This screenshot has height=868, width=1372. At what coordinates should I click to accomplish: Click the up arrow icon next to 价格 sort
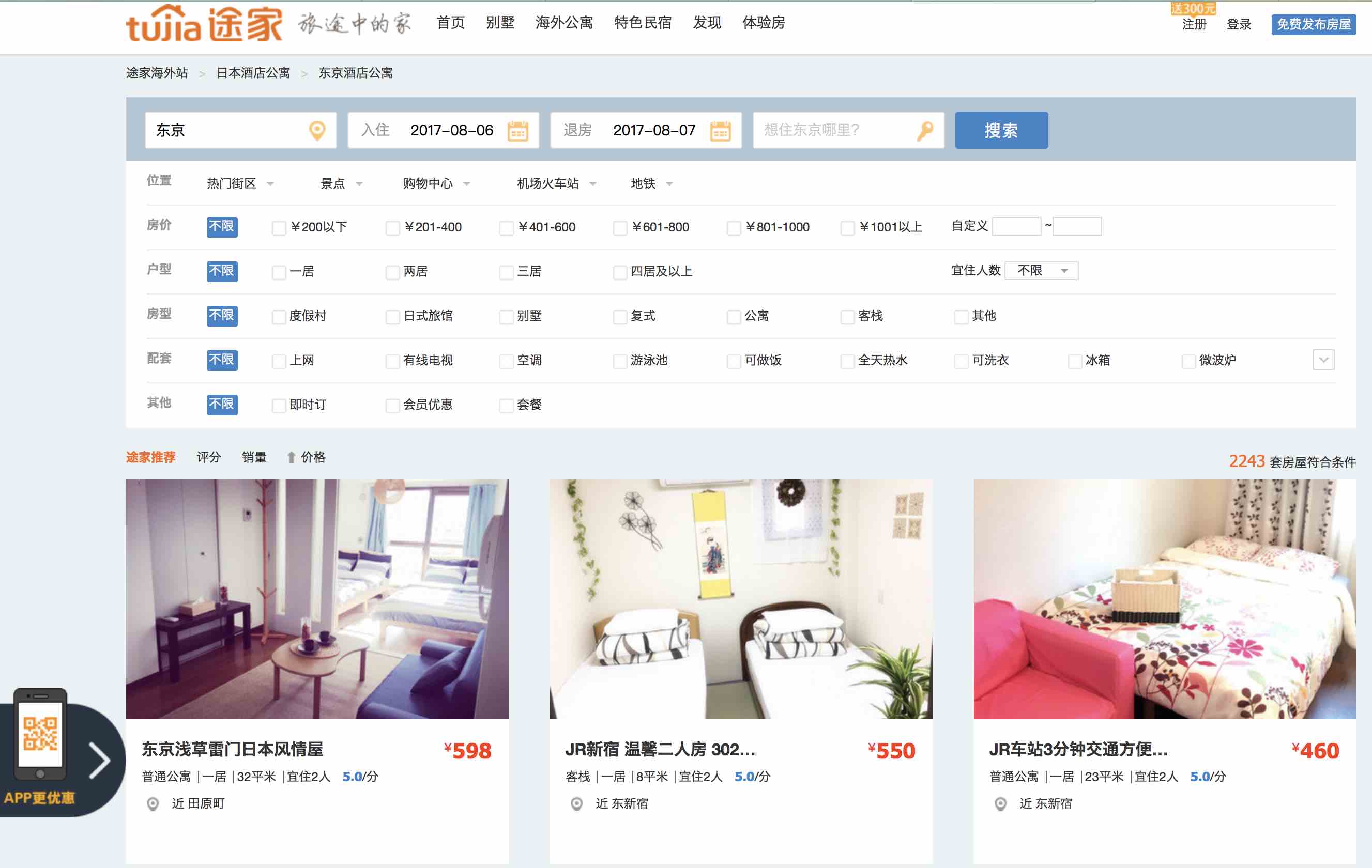[x=291, y=457]
